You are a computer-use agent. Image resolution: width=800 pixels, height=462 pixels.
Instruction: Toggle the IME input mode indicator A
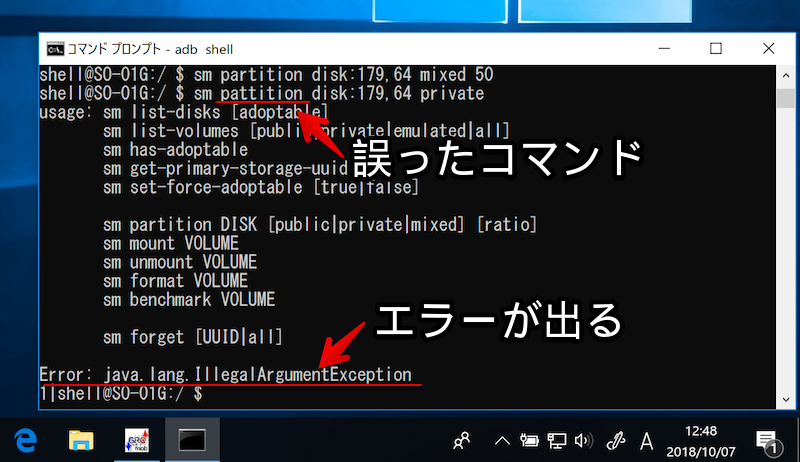click(647, 439)
